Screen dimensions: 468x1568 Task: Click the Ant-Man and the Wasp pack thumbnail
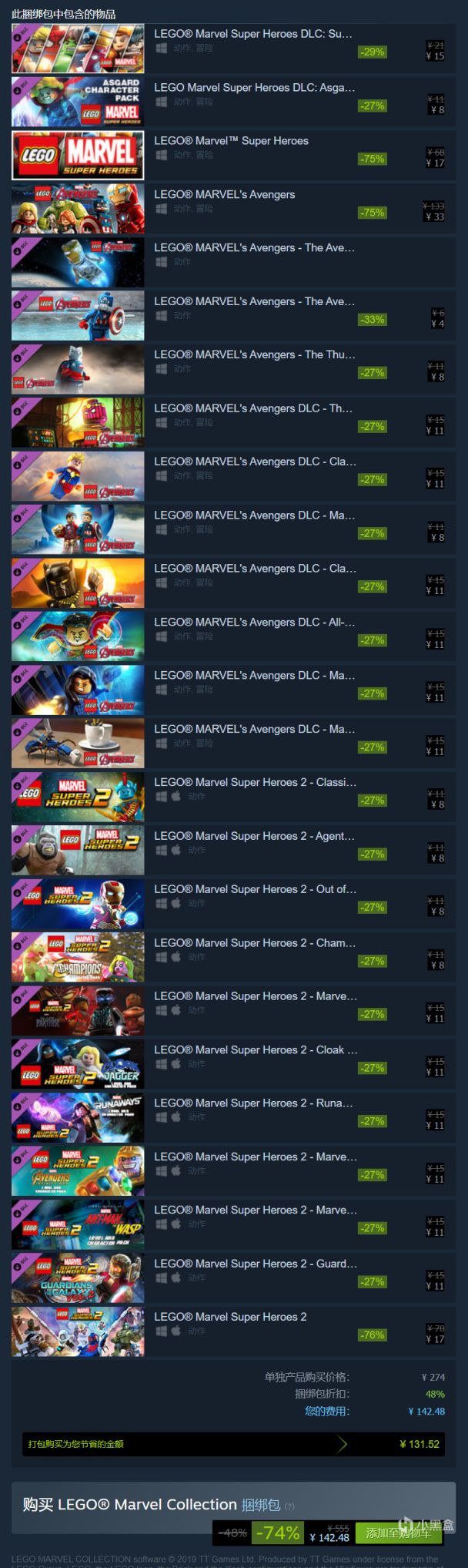78,1224
